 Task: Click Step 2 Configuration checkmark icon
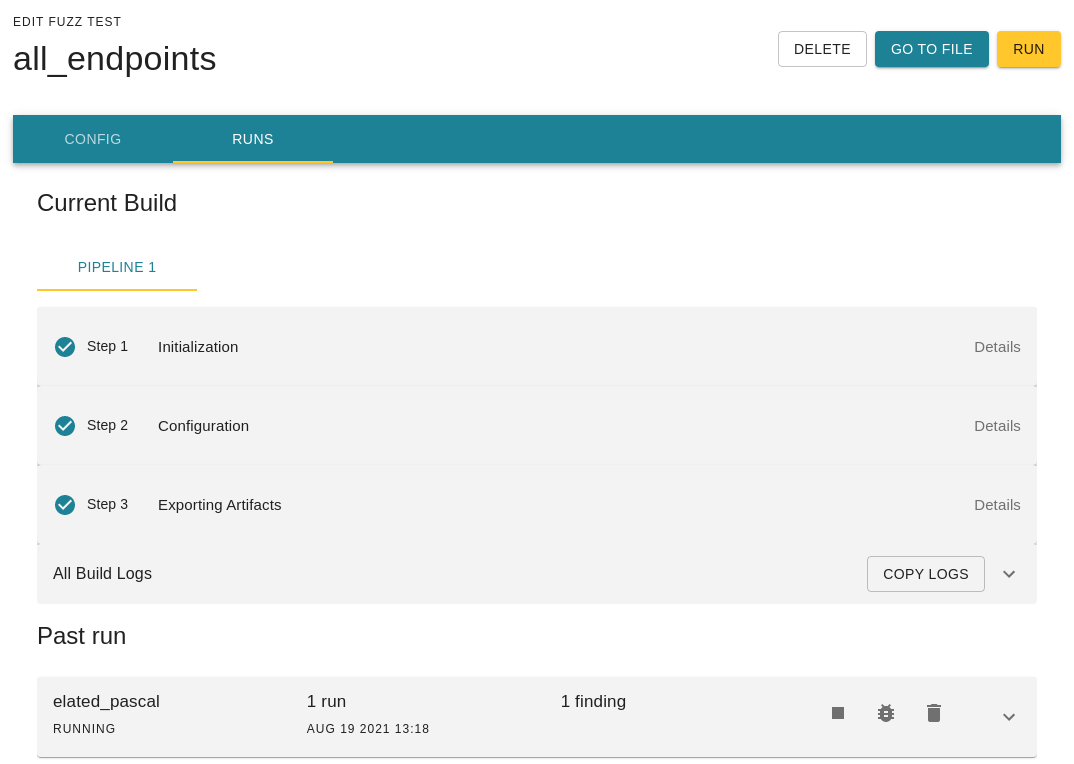pyautogui.click(x=65, y=426)
